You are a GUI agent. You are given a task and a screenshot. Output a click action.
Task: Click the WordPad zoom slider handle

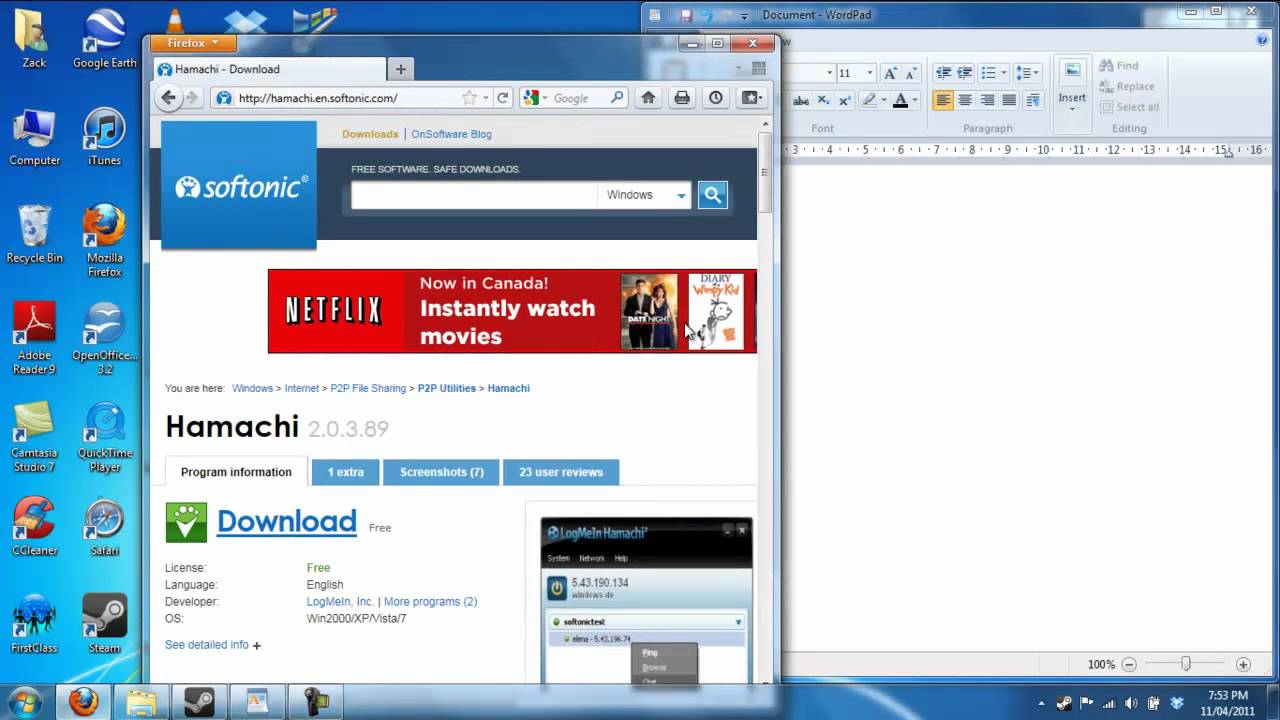point(1186,664)
